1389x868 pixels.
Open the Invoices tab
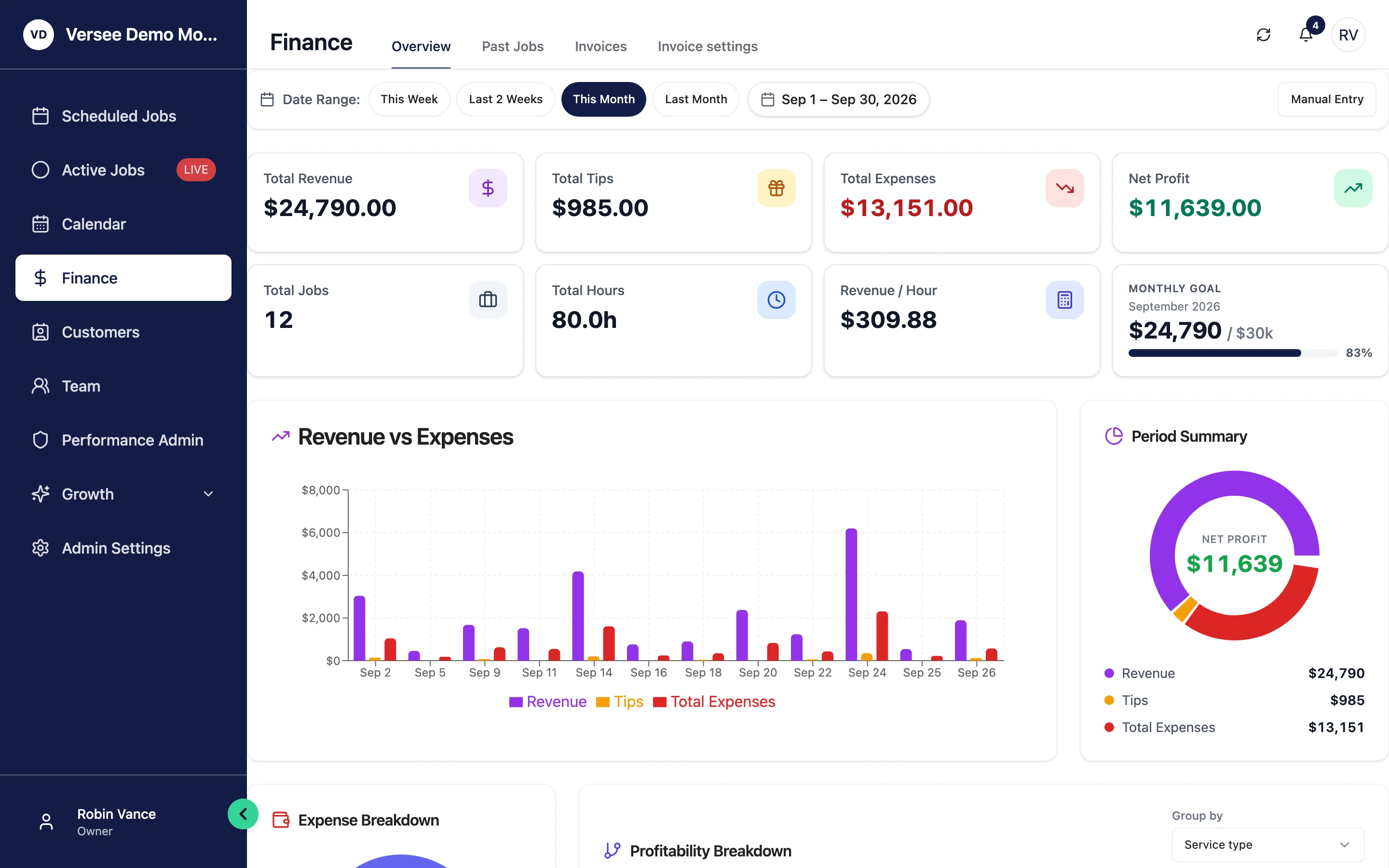[x=600, y=46]
